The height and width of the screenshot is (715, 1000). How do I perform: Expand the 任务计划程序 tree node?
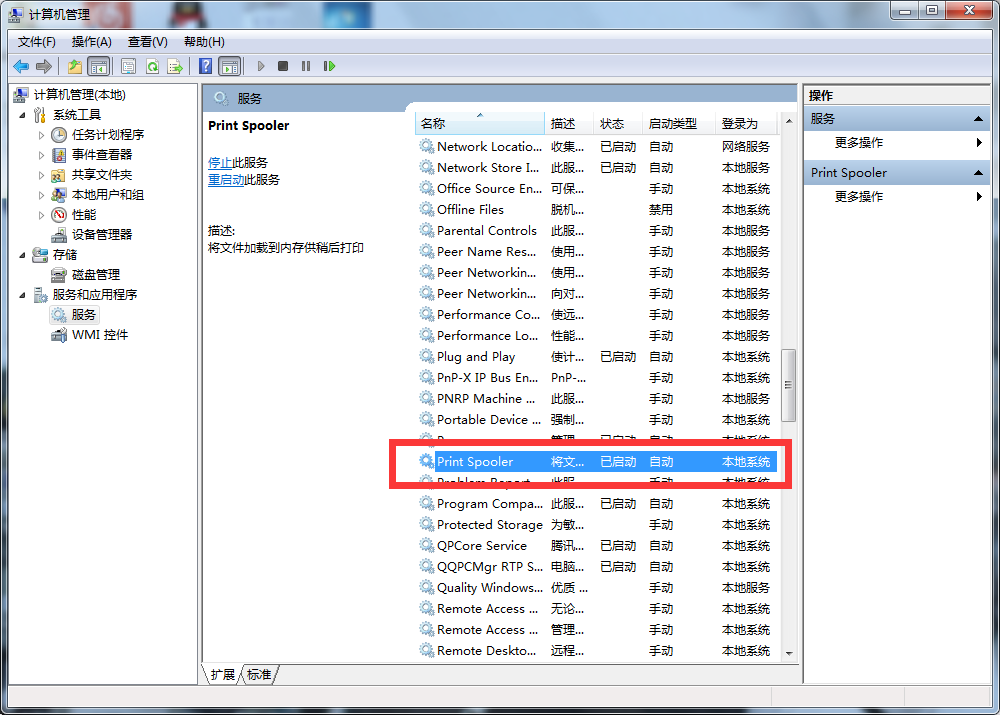(x=41, y=135)
